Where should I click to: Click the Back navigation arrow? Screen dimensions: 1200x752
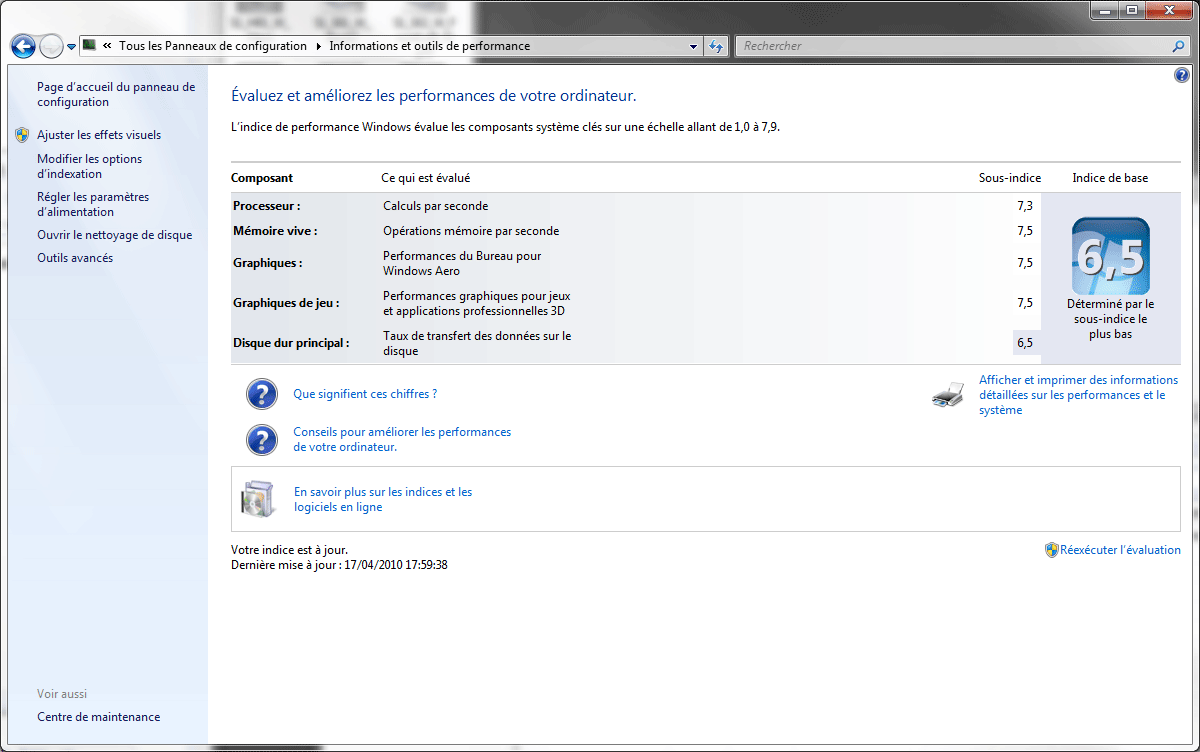pyautogui.click(x=23, y=46)
